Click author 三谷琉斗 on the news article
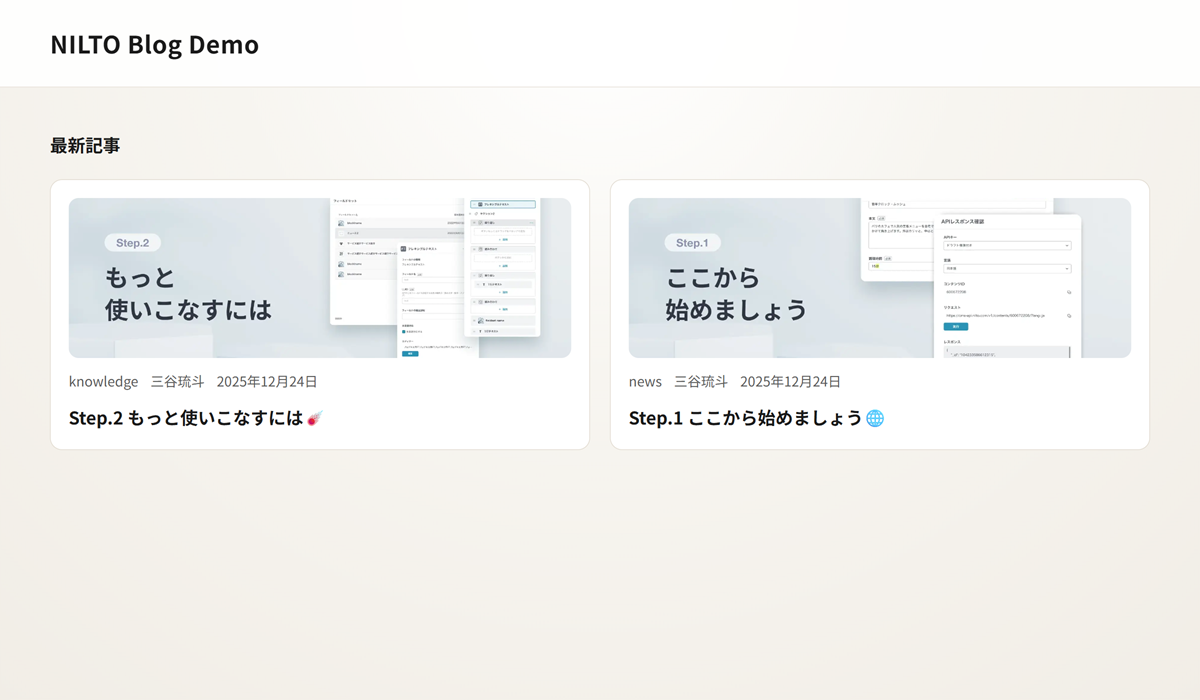This screenshot has width=1200, height=700. click(700, 381)
